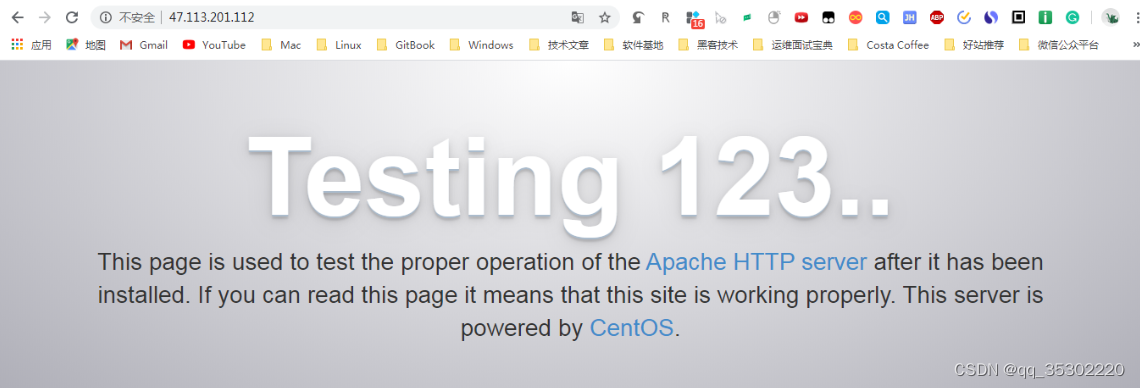1140x388 pixels.
Task: Click the curved arrow extension icon
Action: click(638, 17)
